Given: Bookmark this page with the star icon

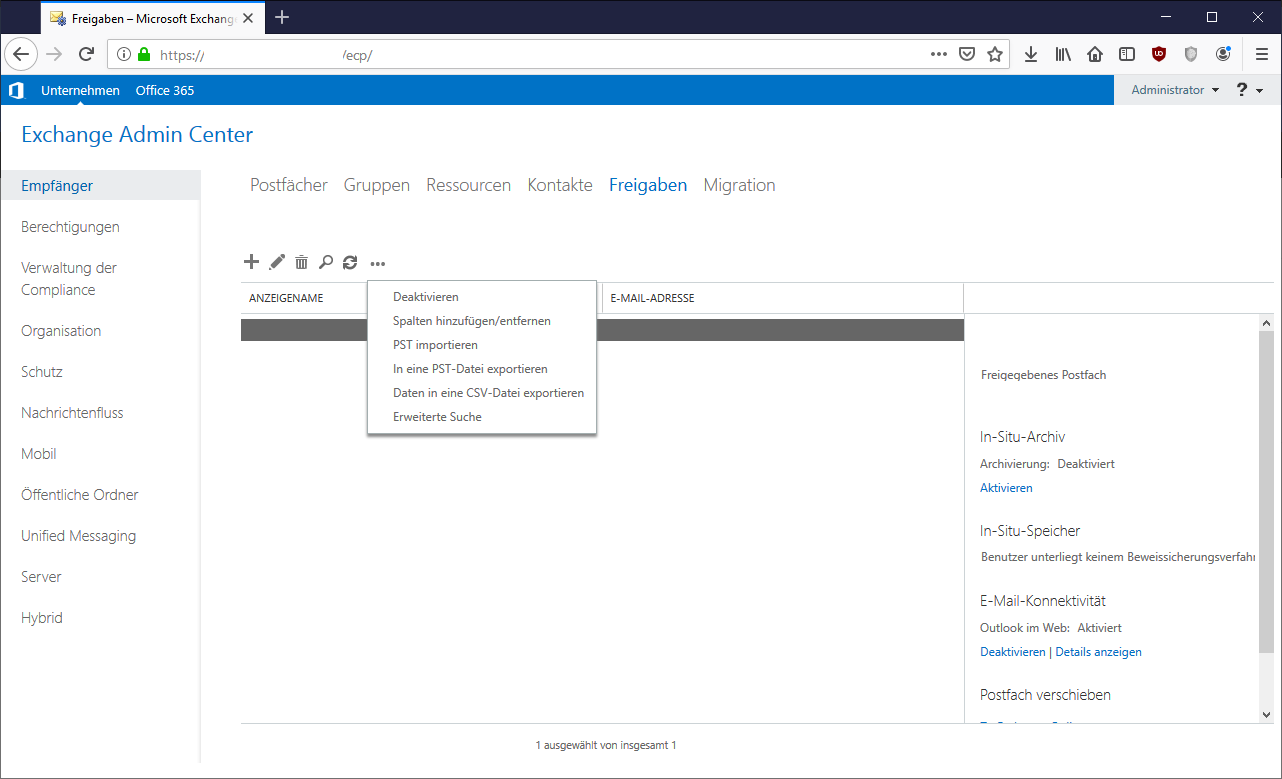Looking at the screenshot, I should (x=995, y=55).
